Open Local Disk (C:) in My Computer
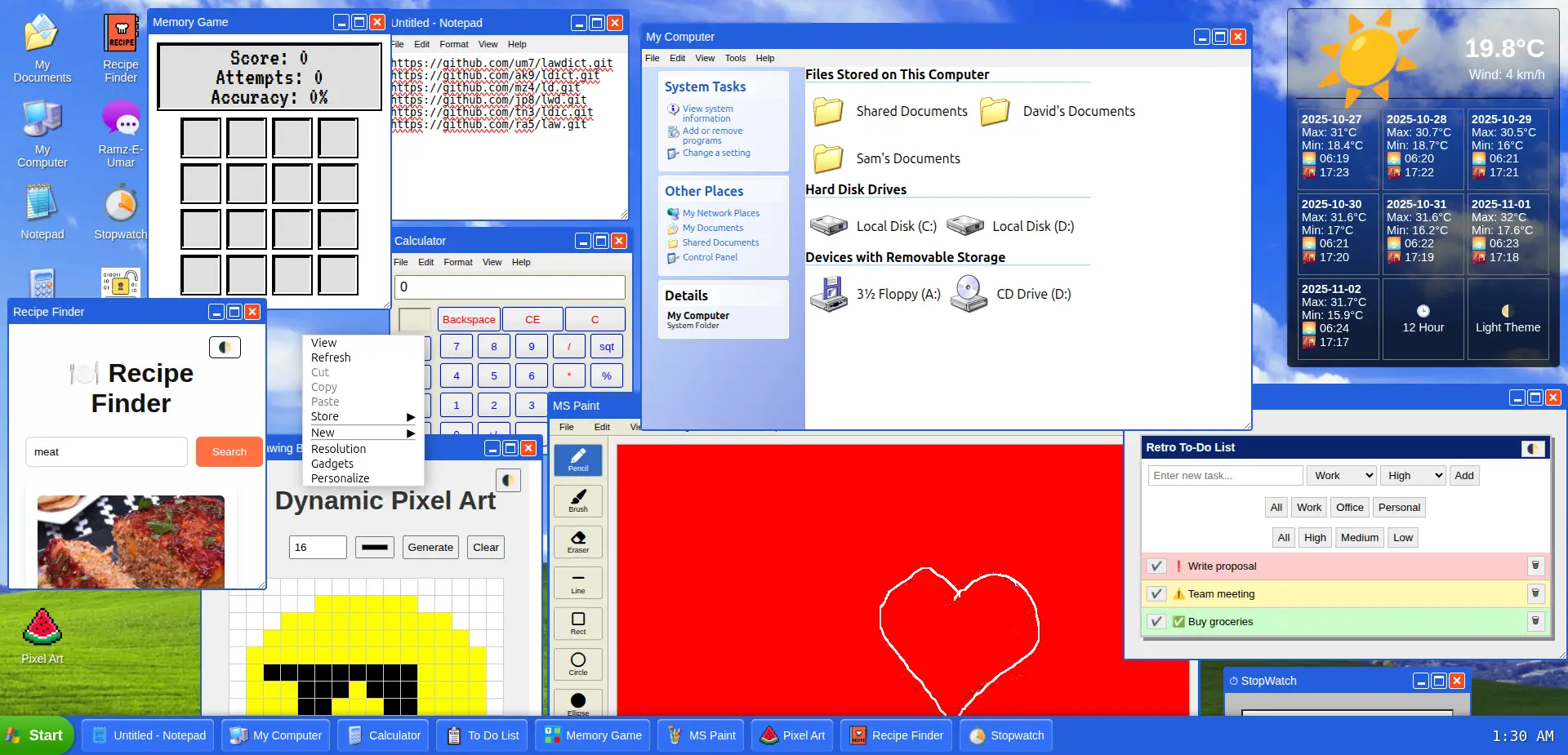This screenshot has height=755, width=1568. 896,226
